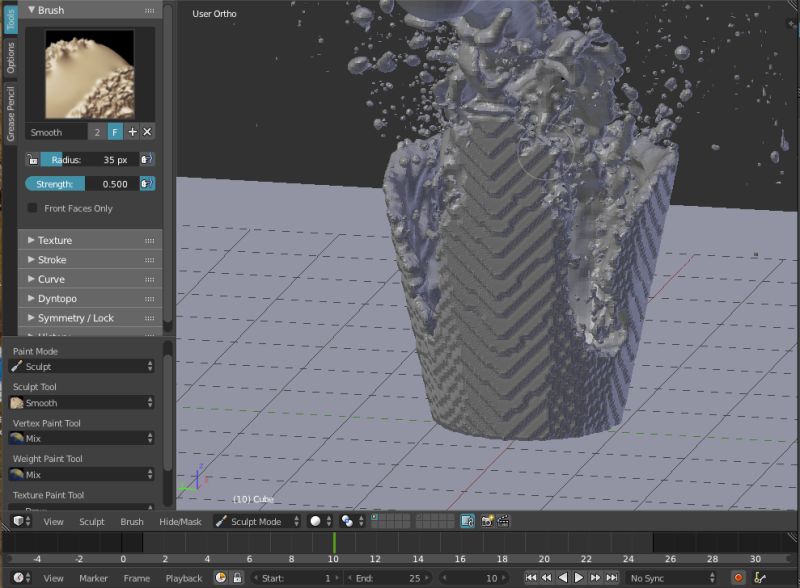This screenshot has width=800, height=588.
Task: Toggle the fake user F button for brush
Action: coord(114,131)
